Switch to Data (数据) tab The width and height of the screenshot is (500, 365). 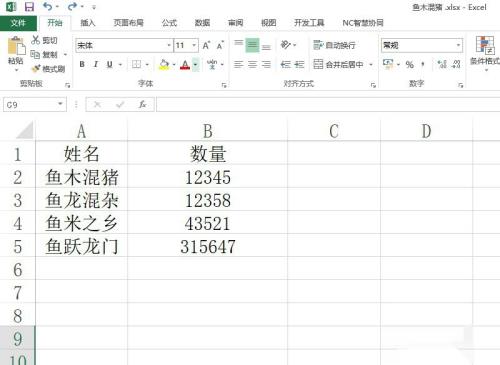pos(202,23)
